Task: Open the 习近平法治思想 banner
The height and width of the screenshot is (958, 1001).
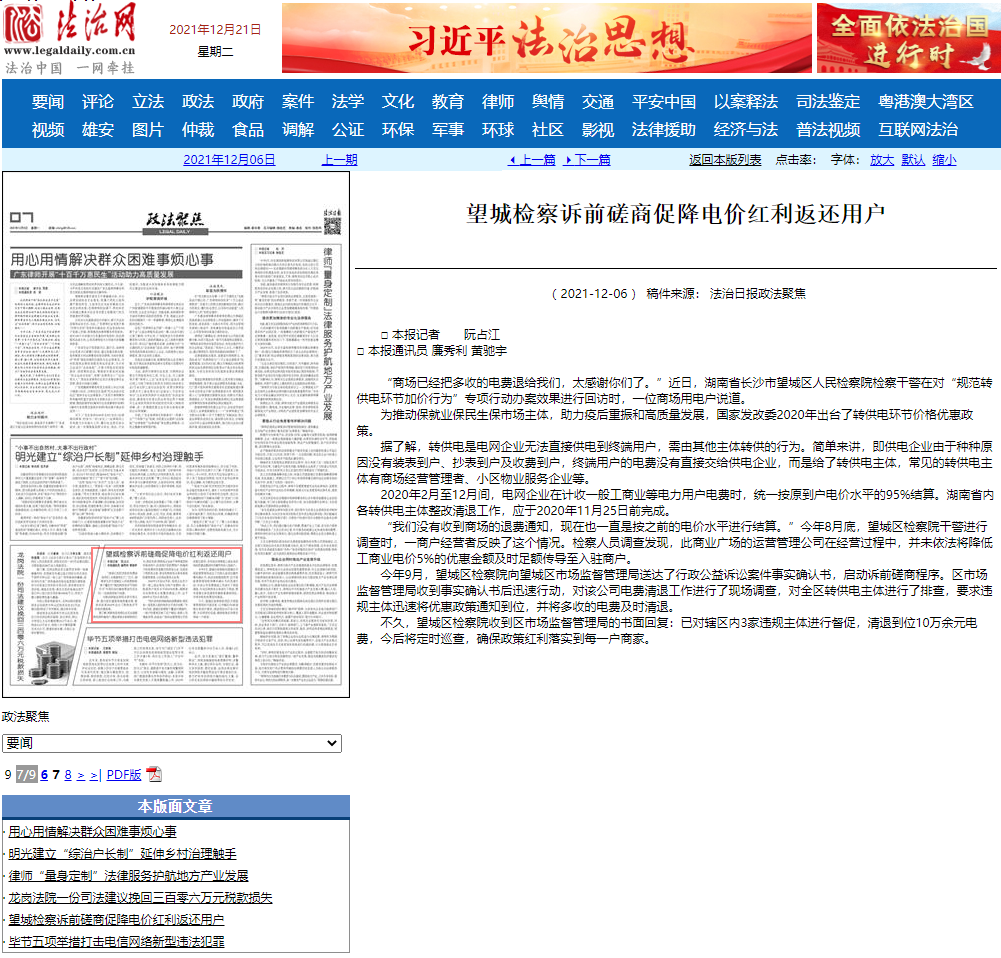Action: (x=546, y=38)
